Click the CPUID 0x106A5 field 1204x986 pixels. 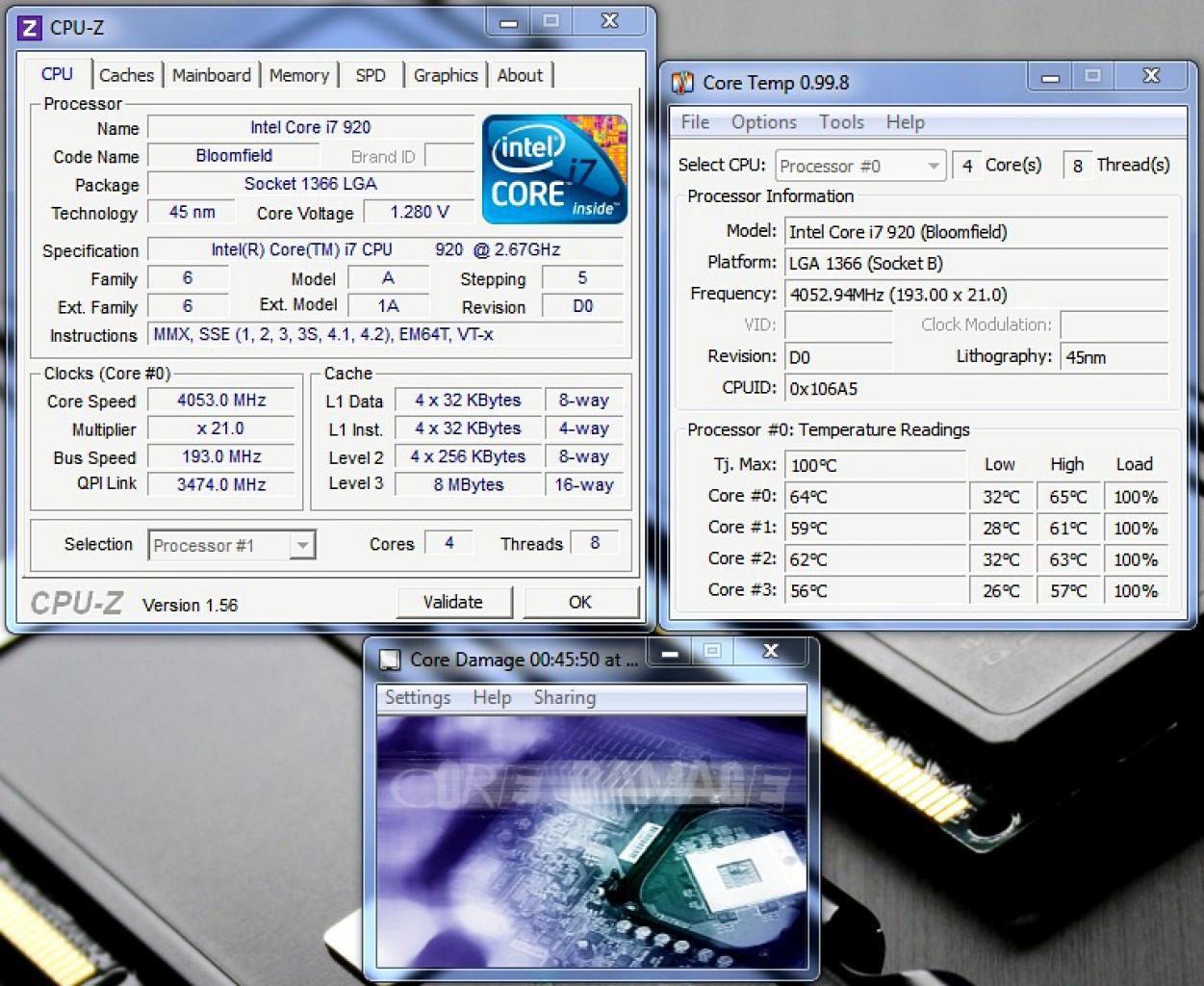click(977, 388)
